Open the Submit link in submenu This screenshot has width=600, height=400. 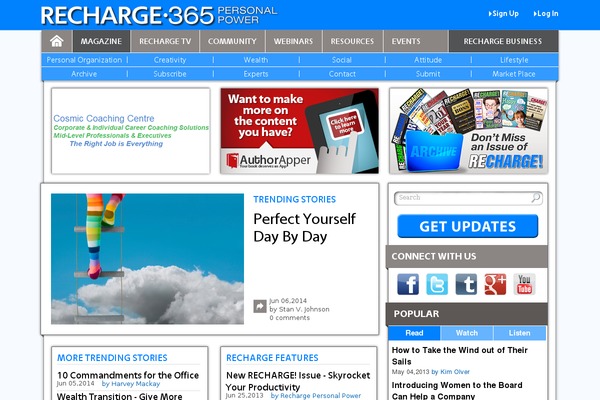click(428, 74)
